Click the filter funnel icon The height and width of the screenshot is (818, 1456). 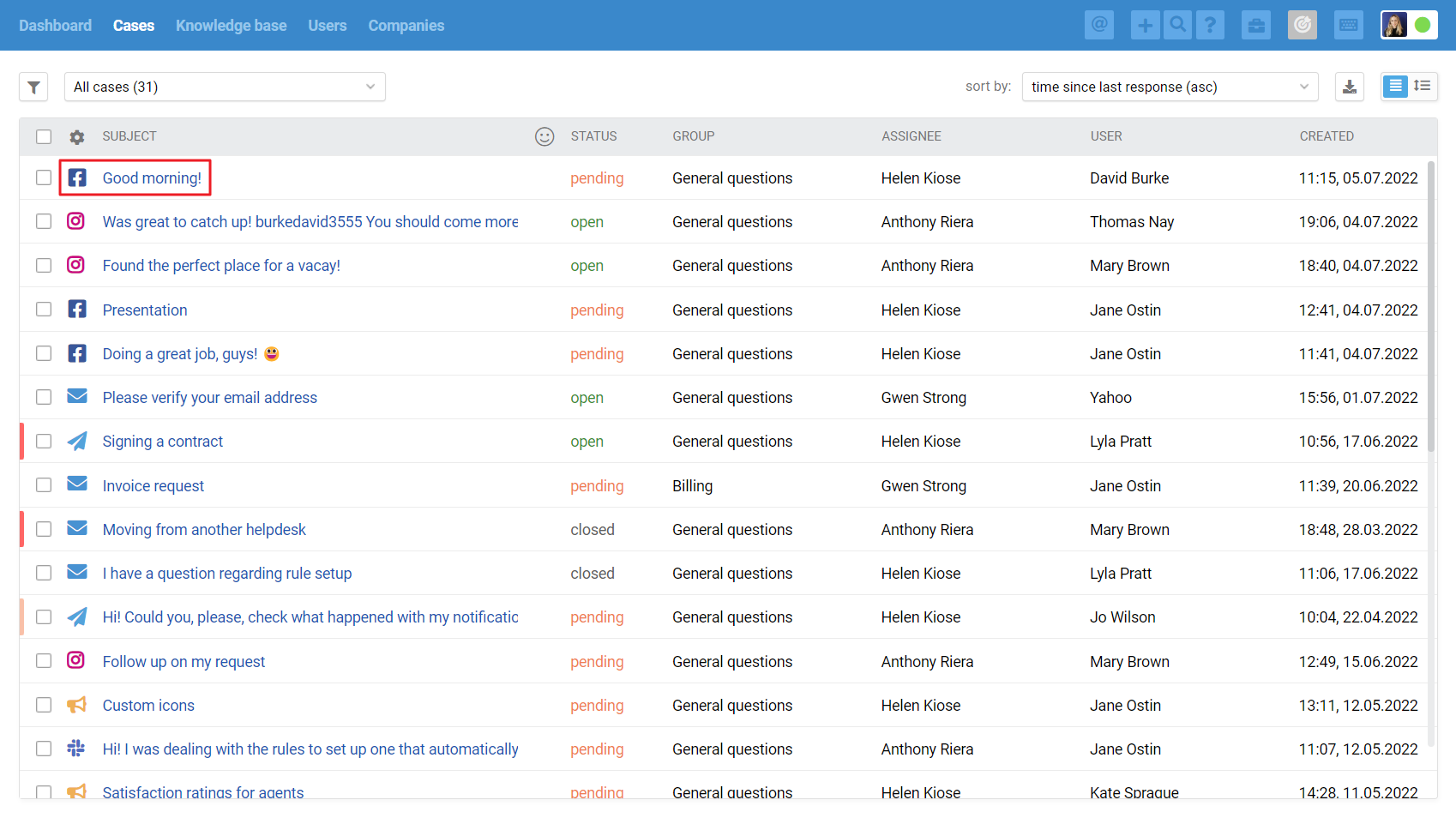pyautogui.click(x=33, y=87)
